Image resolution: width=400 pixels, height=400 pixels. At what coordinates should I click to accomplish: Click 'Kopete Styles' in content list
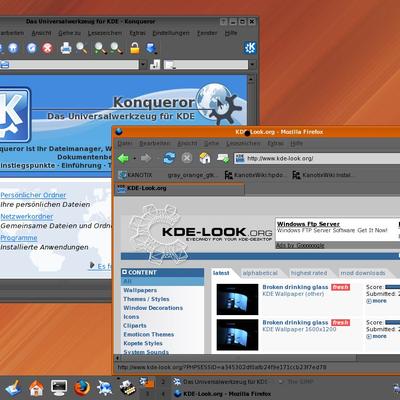[x=143, y=343]
